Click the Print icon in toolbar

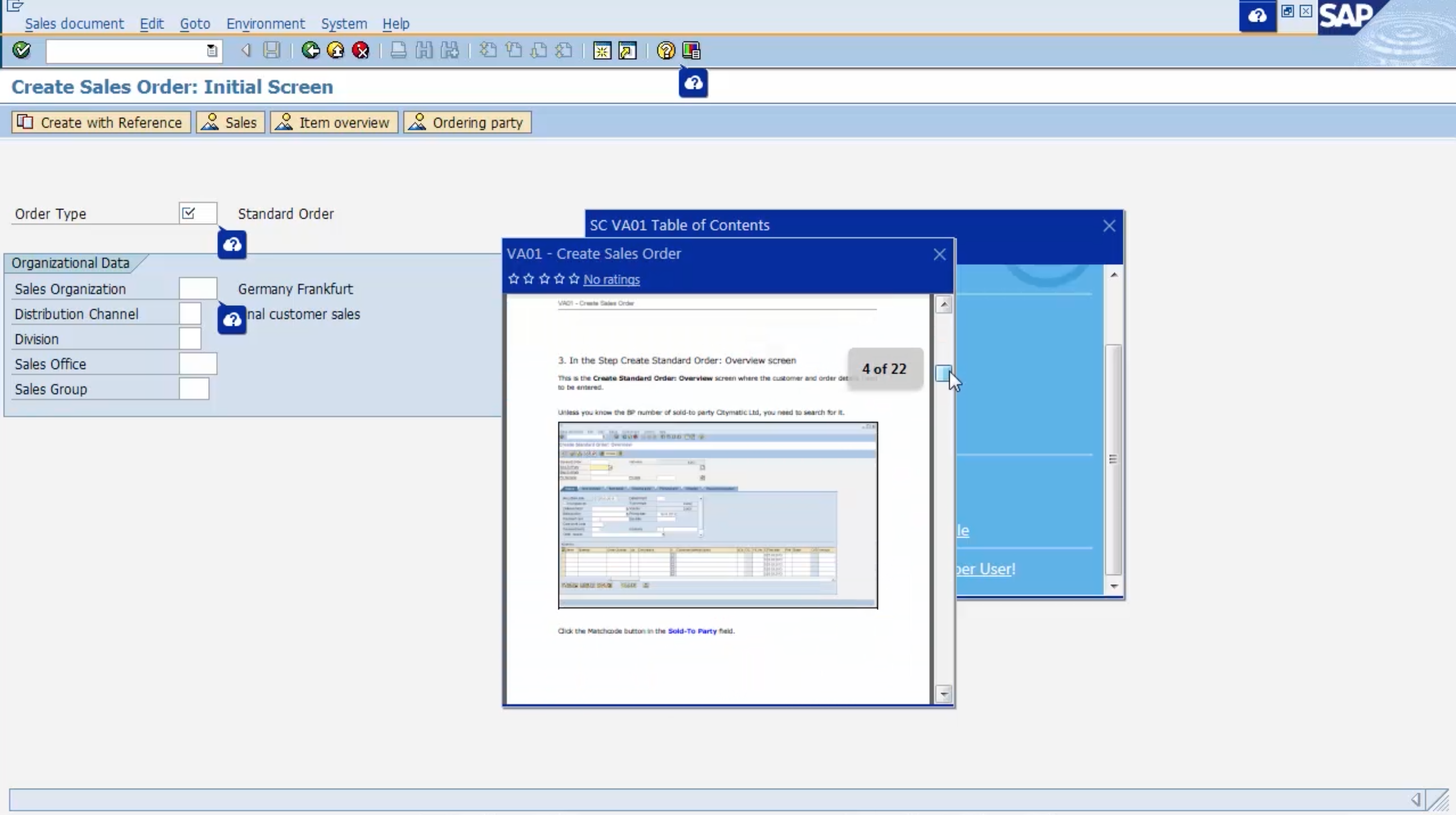(398, 50)
